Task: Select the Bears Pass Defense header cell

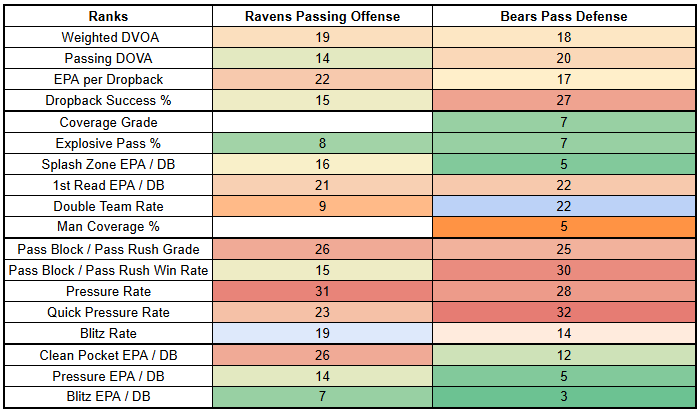Action: coord(567,18)
